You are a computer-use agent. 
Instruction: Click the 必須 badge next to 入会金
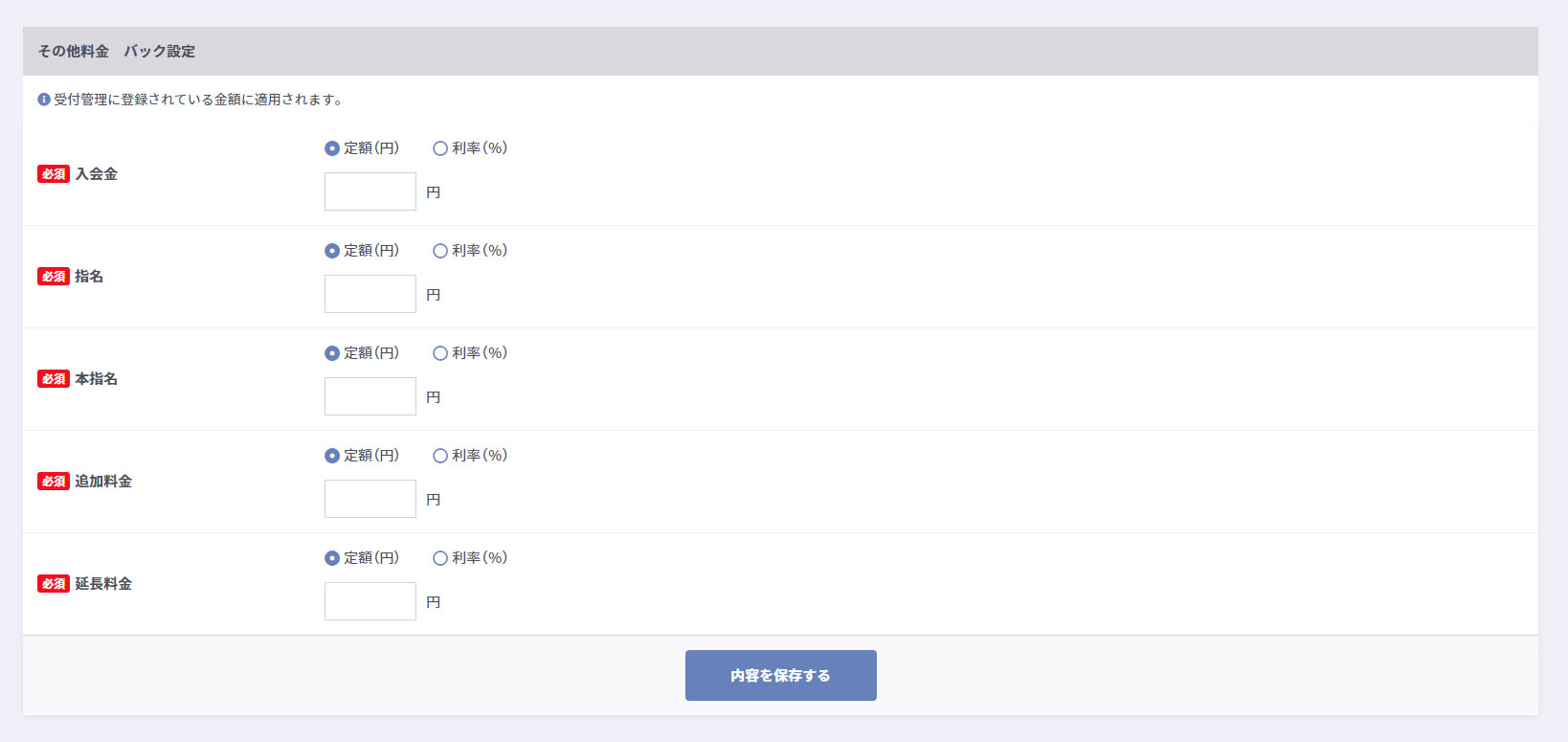click(x=54, y=174)
